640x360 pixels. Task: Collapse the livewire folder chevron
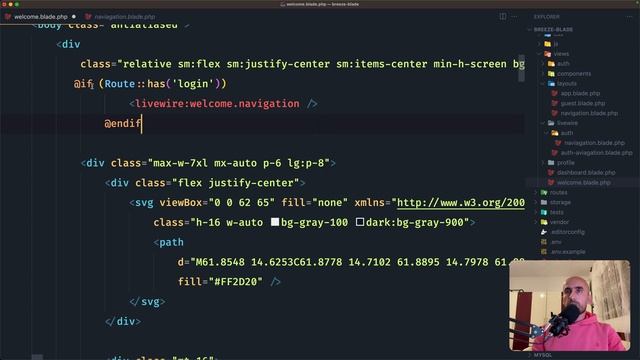tap(543, 123)
